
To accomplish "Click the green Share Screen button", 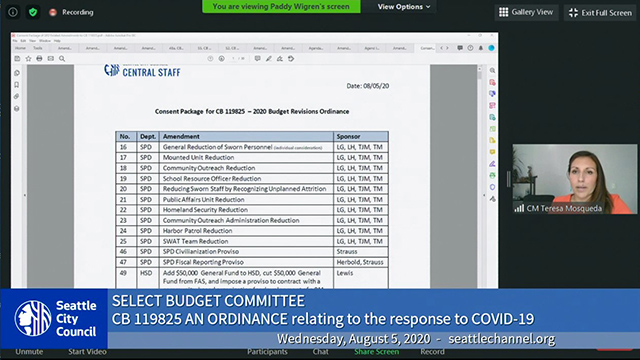I will 376,351.
